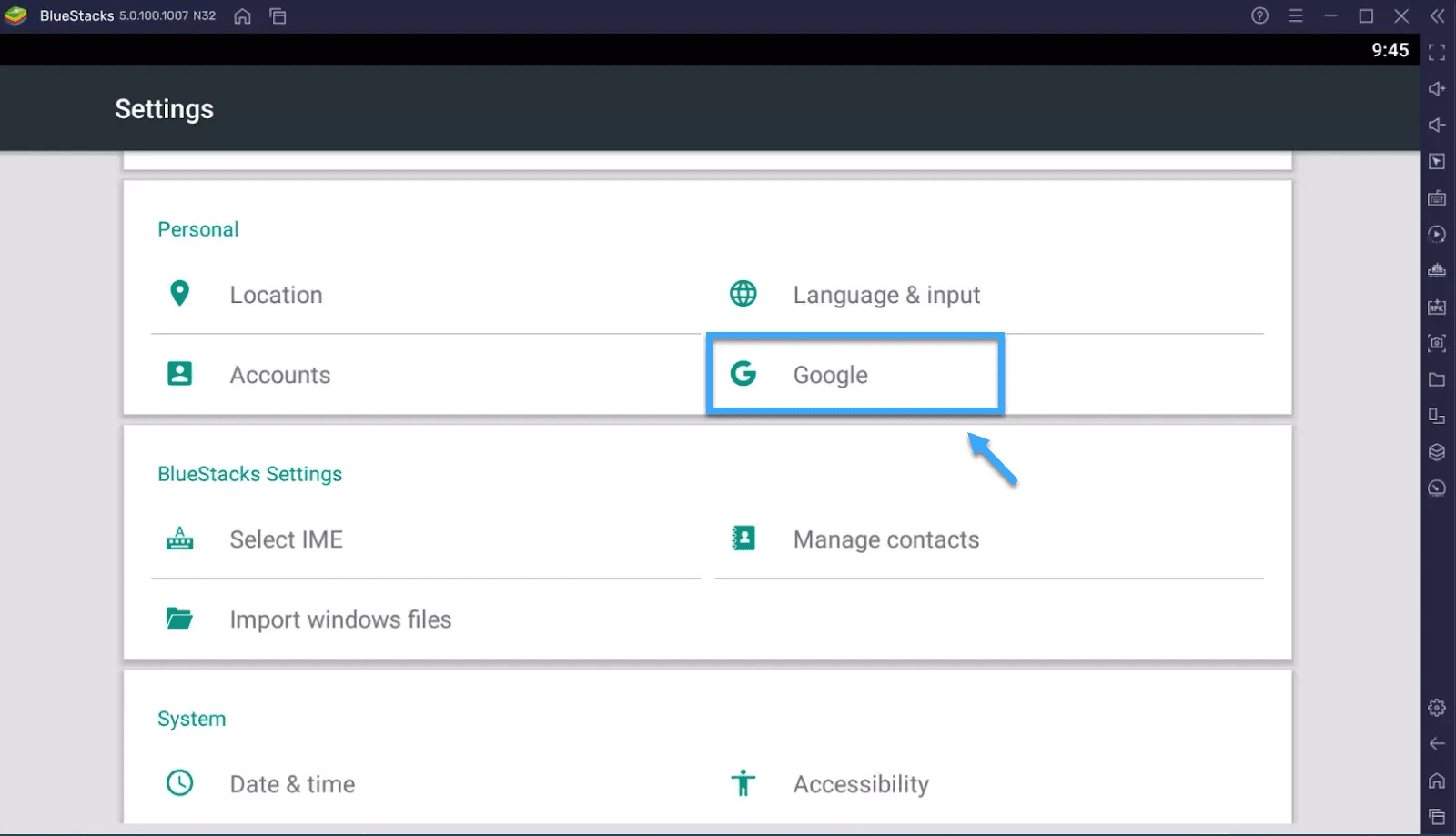The height and width of the screenshot is (836, 1456).
Task: Open keyboard controls icon in sidebar
Action: click(x=1437, y=197)
